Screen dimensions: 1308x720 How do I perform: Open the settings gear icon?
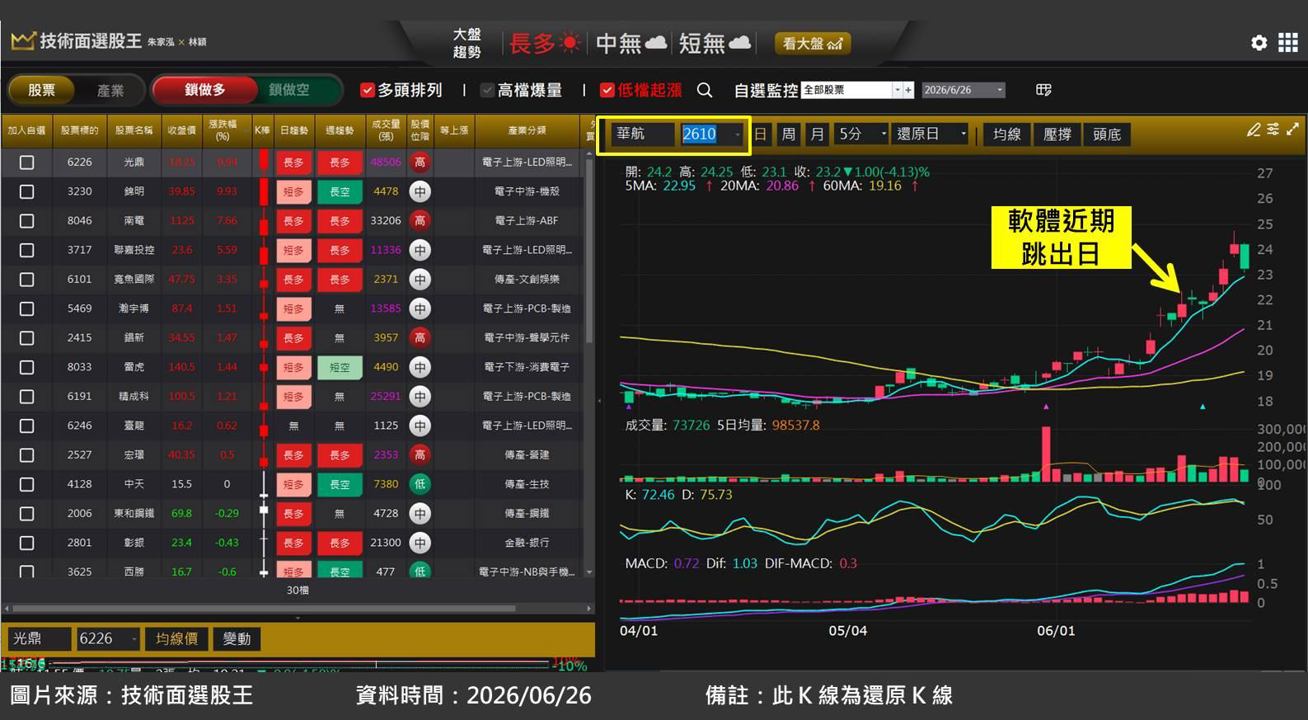pos(1259,43)
